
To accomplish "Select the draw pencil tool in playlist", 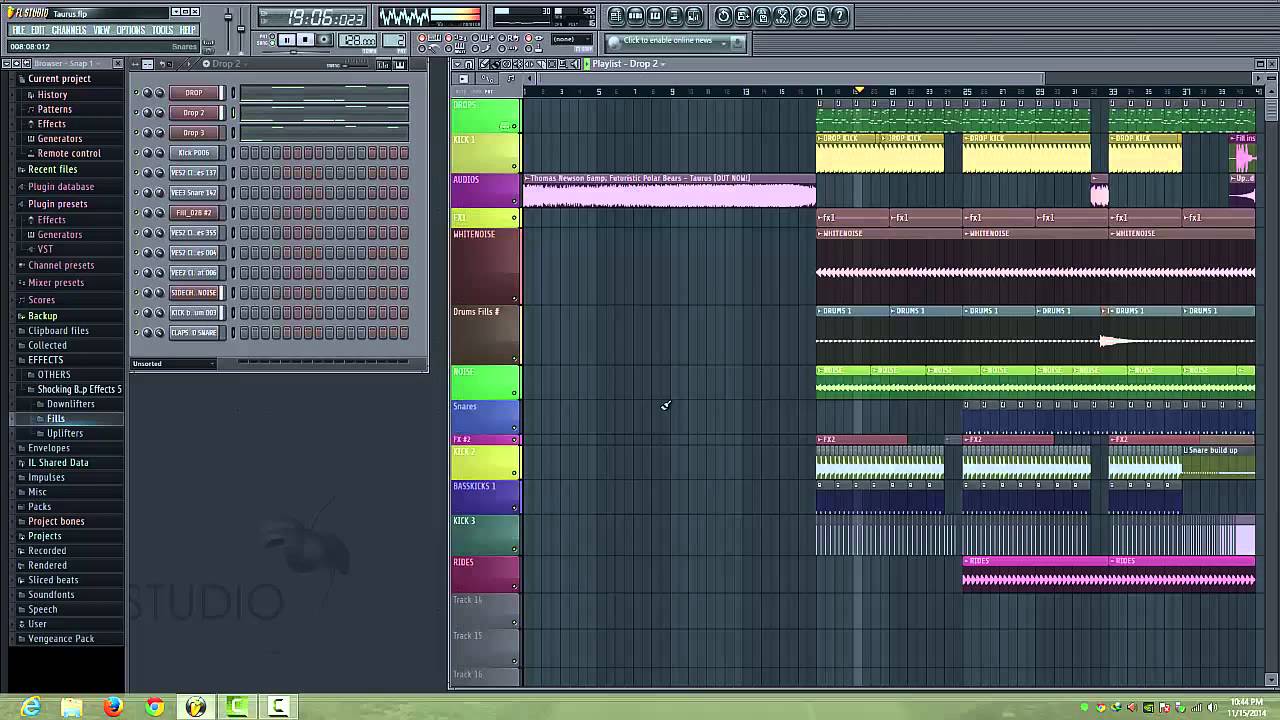I will pos(484,64).
